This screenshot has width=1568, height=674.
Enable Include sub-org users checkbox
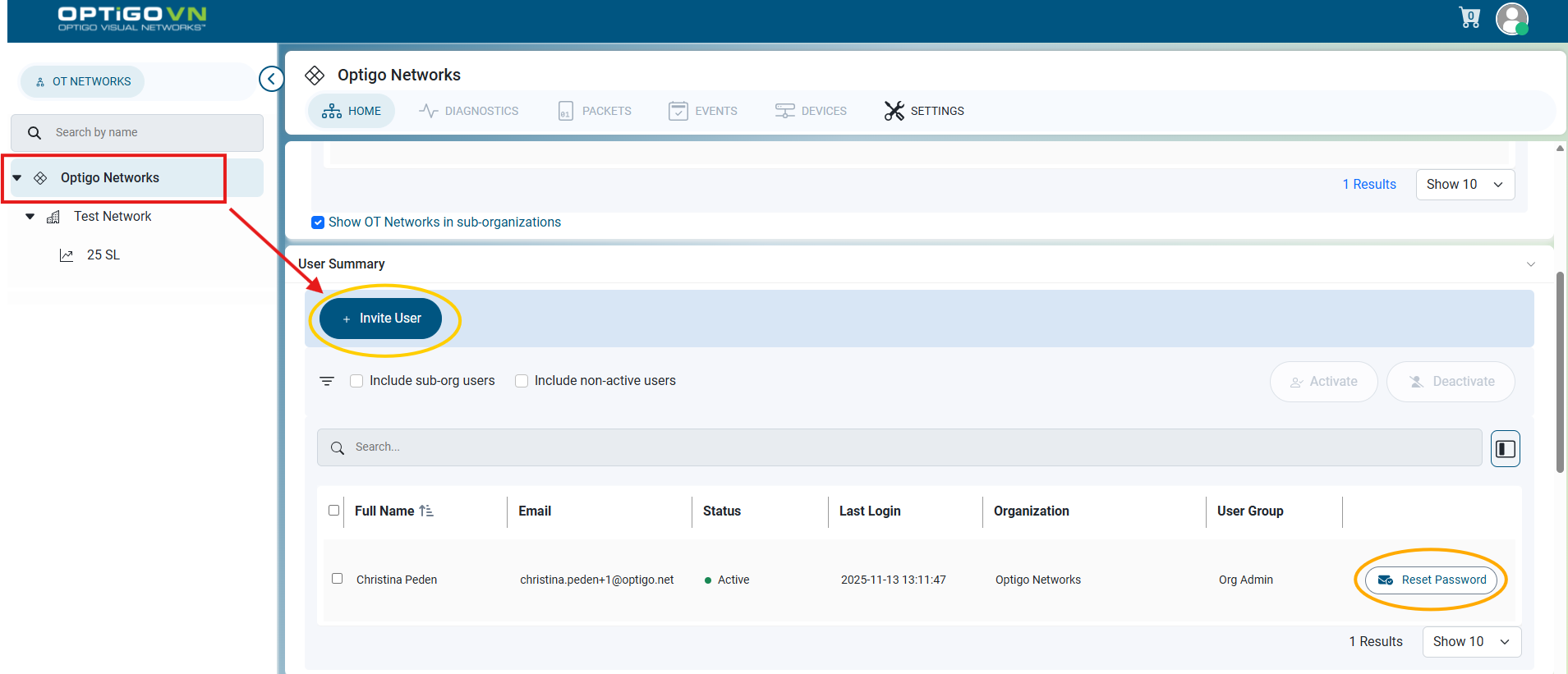point(356,381)
